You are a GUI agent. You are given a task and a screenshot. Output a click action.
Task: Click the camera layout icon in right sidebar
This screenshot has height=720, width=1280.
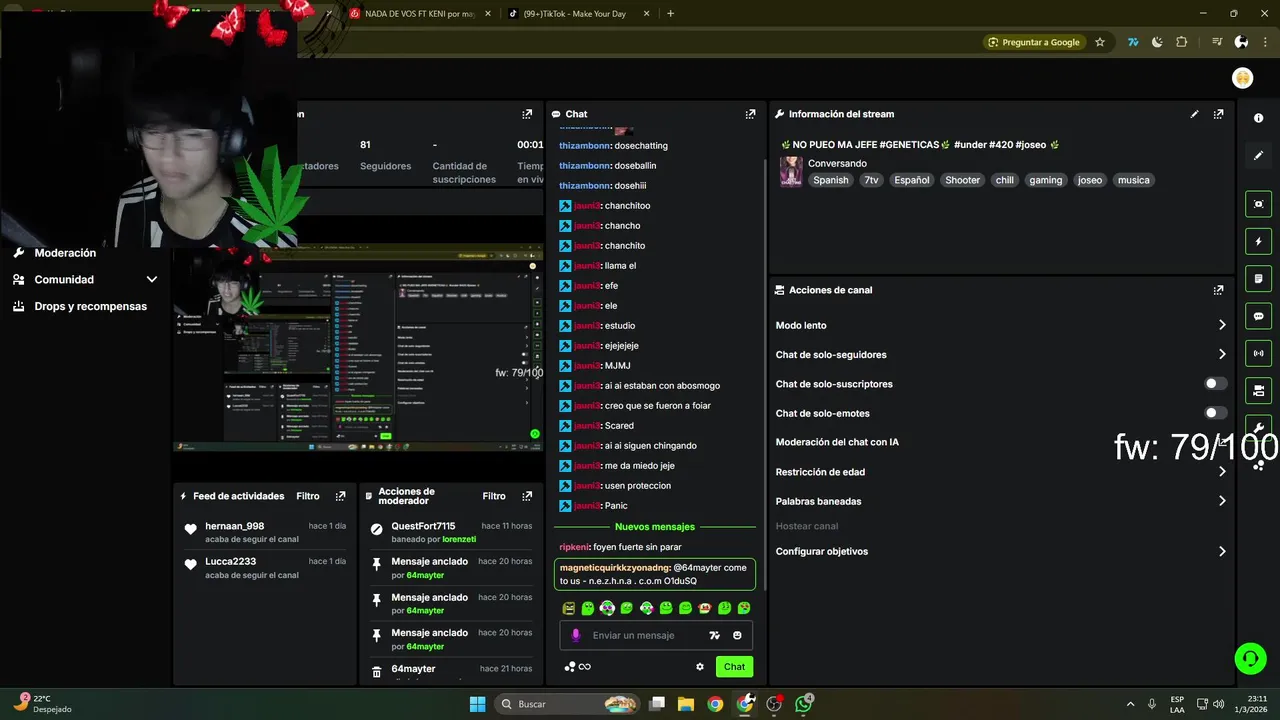pos(1258,390)
